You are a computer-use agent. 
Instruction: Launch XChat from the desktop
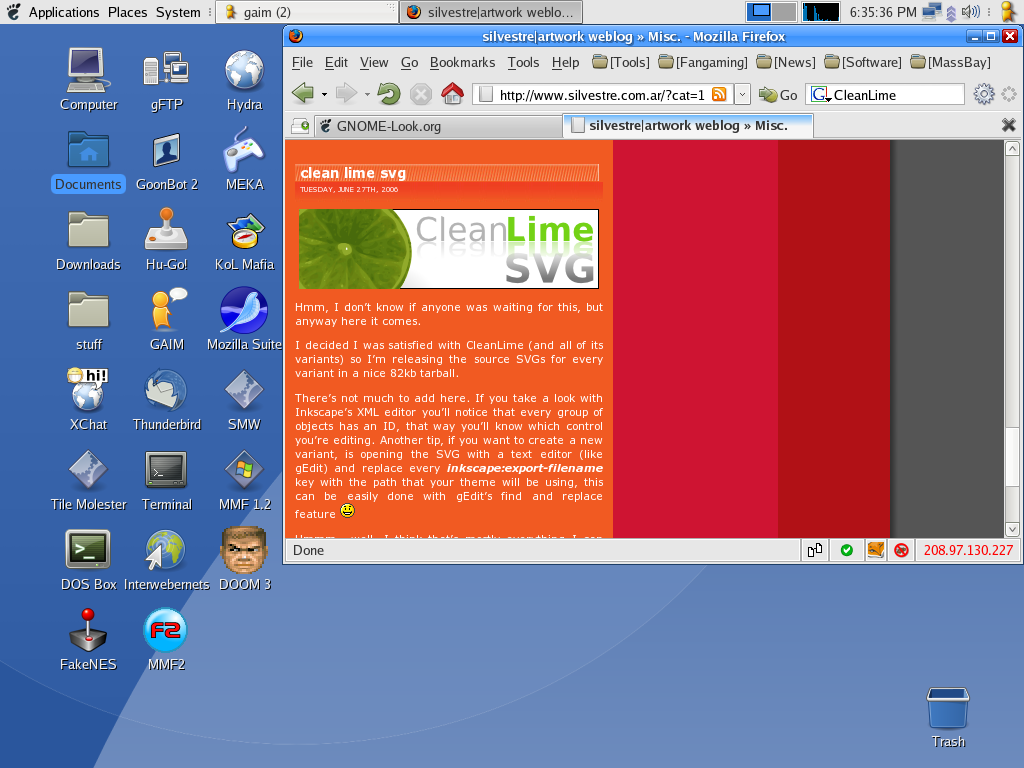(x=88, y=400)
